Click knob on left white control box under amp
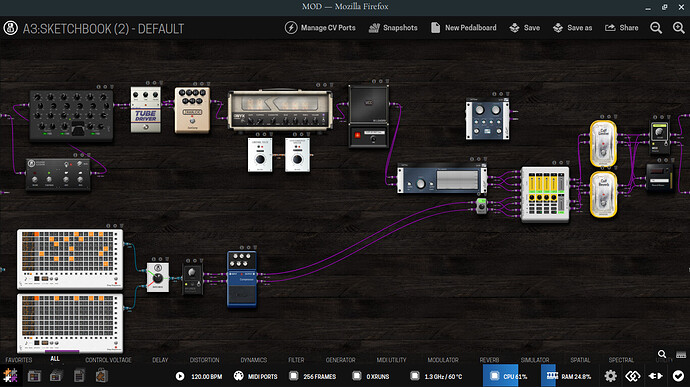Viewport: 690px width, 387px height. click(260, 159)
